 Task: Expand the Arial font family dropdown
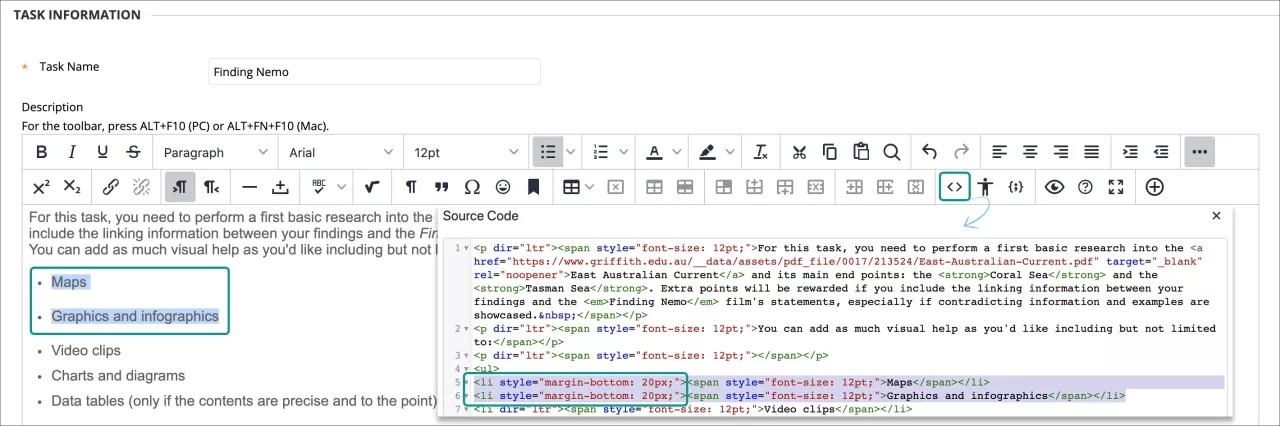pyautogui.click(x=341, y=152)
